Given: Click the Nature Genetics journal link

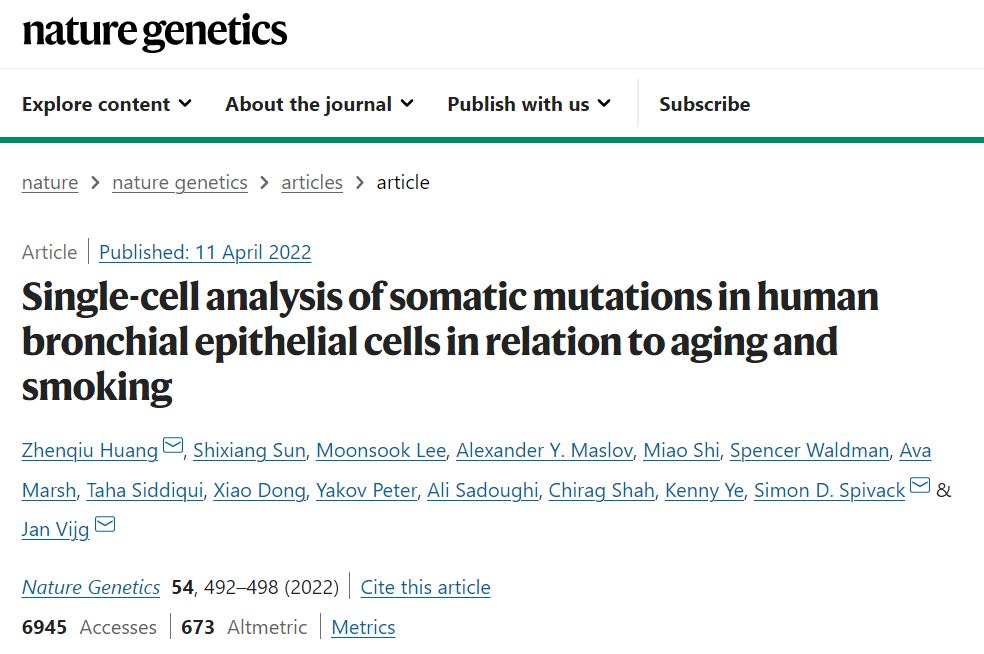Looking at the screenshot, I should tap(91, 587).
